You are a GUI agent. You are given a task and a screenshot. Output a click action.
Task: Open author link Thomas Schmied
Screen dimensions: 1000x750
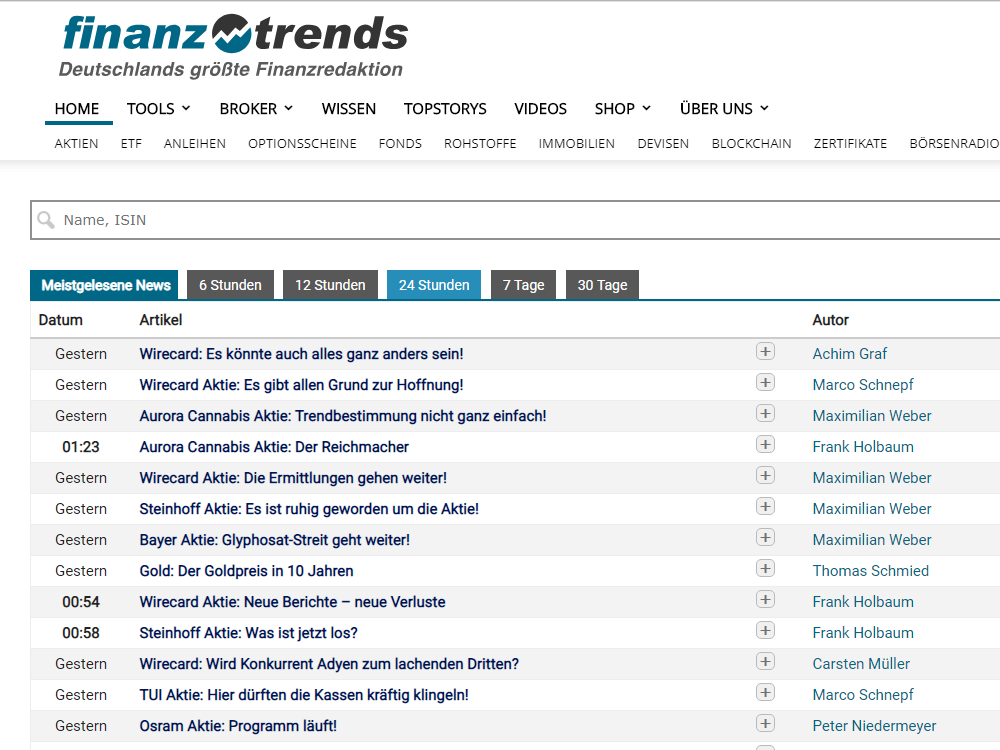pos(871,571)
